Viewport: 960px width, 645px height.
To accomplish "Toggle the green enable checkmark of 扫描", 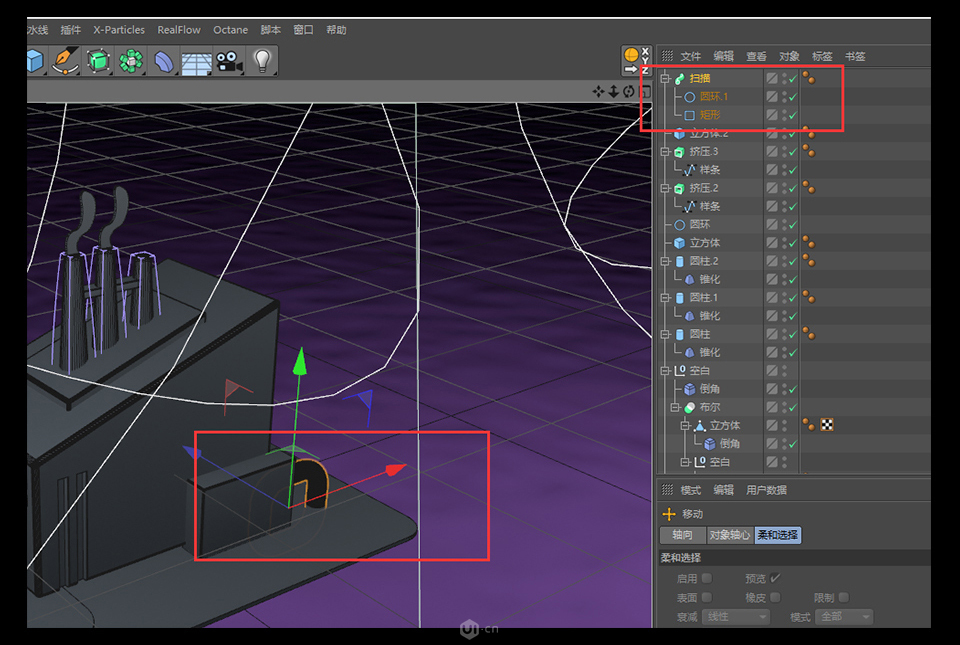I will point(792,79).
